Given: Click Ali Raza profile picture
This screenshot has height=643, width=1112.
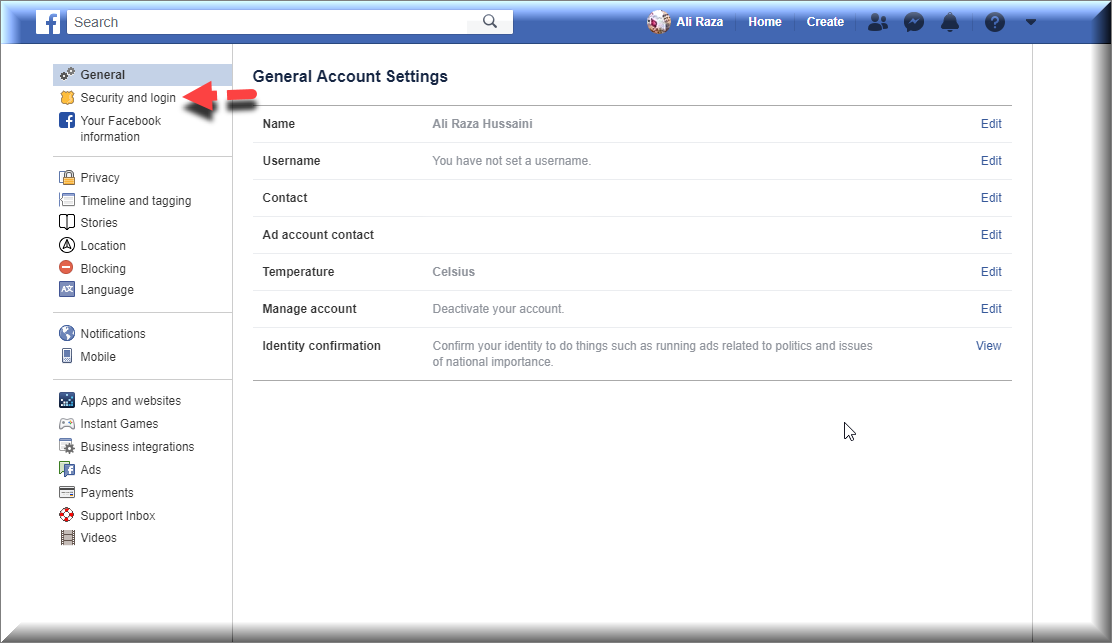Looking at the screenshot, I should point(658,22).
